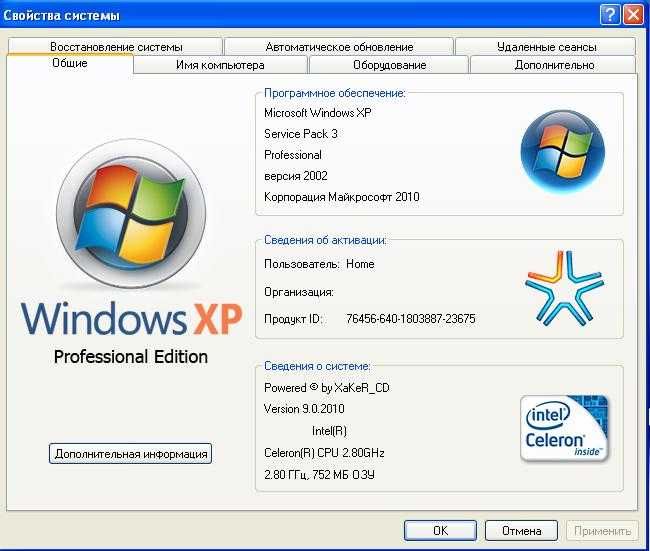The height and width of the screenshot is (551, 650).
Task: Click the Сведения о системе label
Action: [x=317, y=366]
